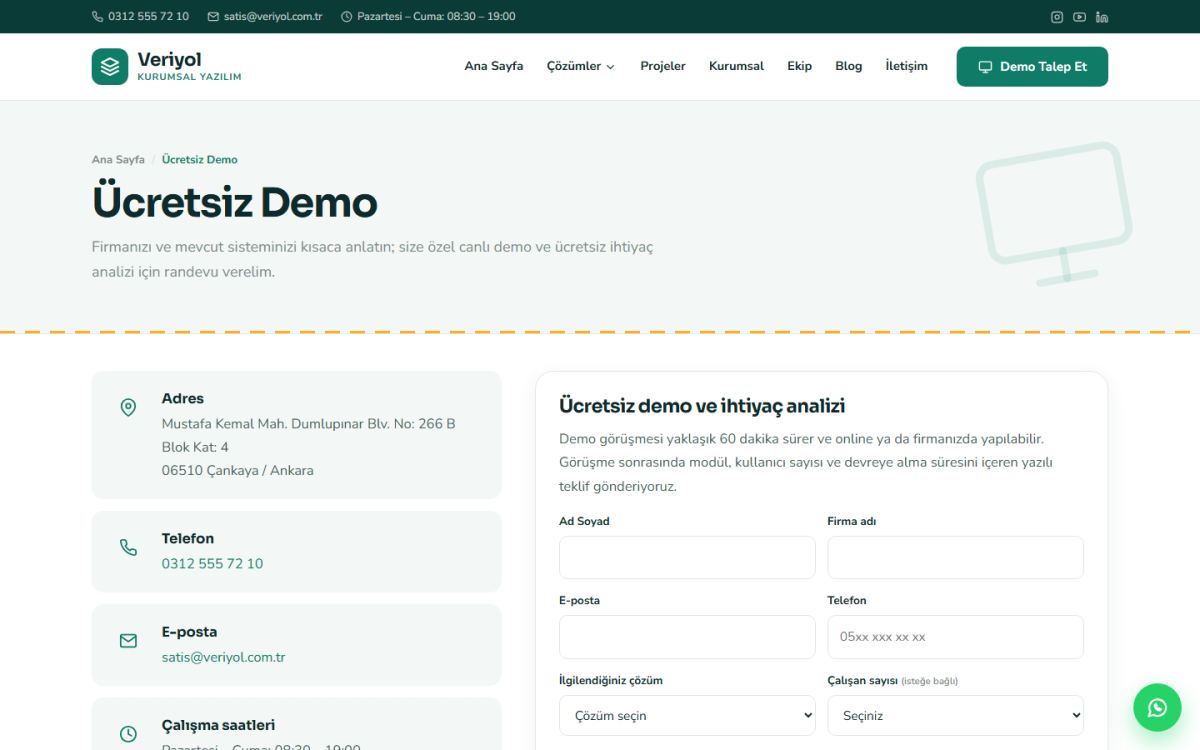This screenshot has height=750, width=1200.
Task: Click the map pin icon in Adres card
Action: pyautogui.click(x=128, y=408)
